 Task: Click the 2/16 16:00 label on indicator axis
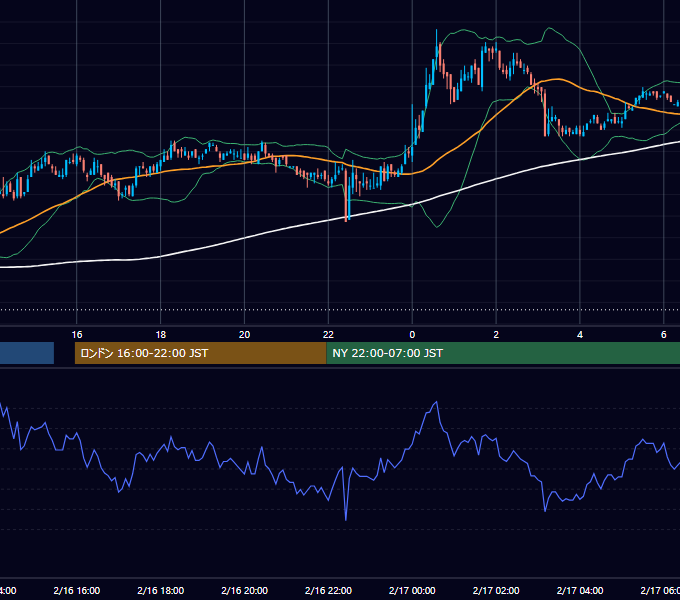(x=77, y=590)
